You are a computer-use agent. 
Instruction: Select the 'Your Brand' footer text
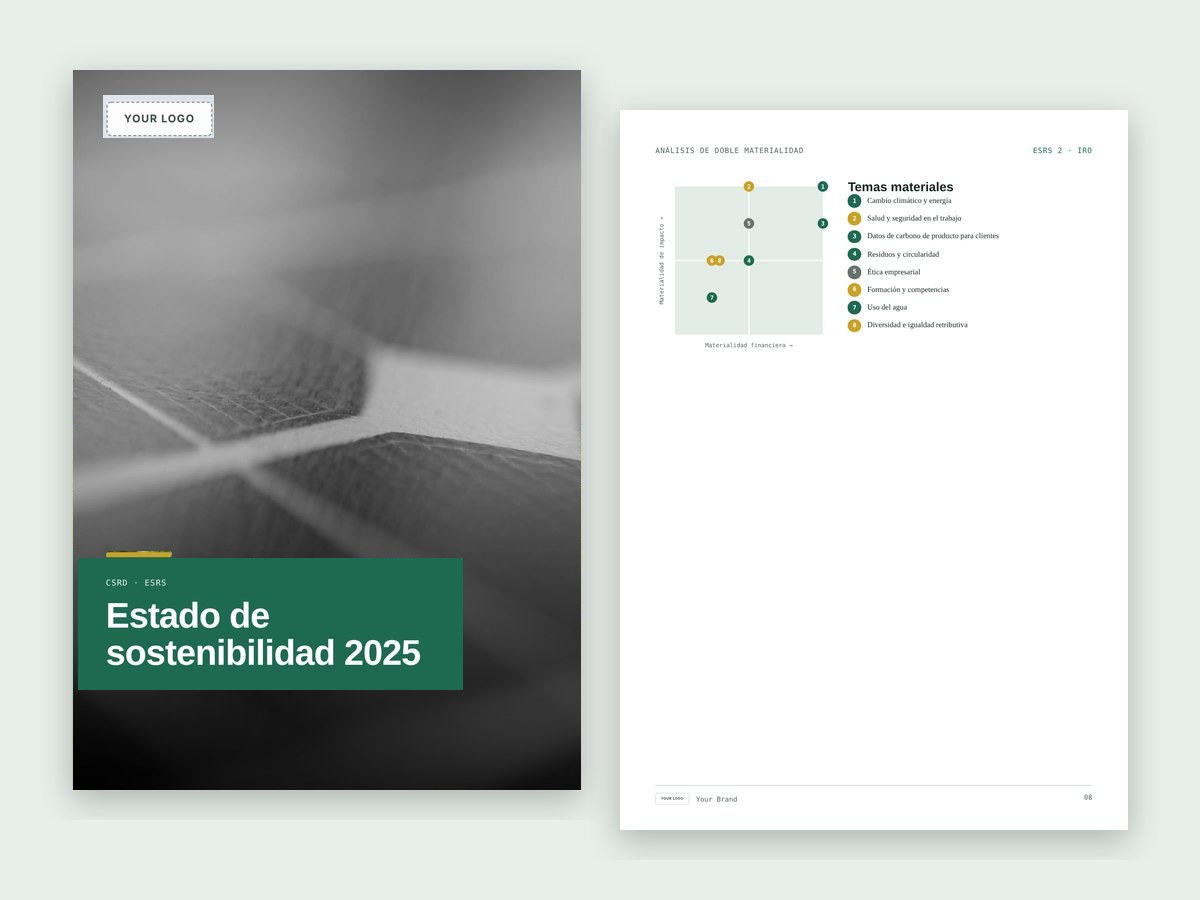click(717, 800)
